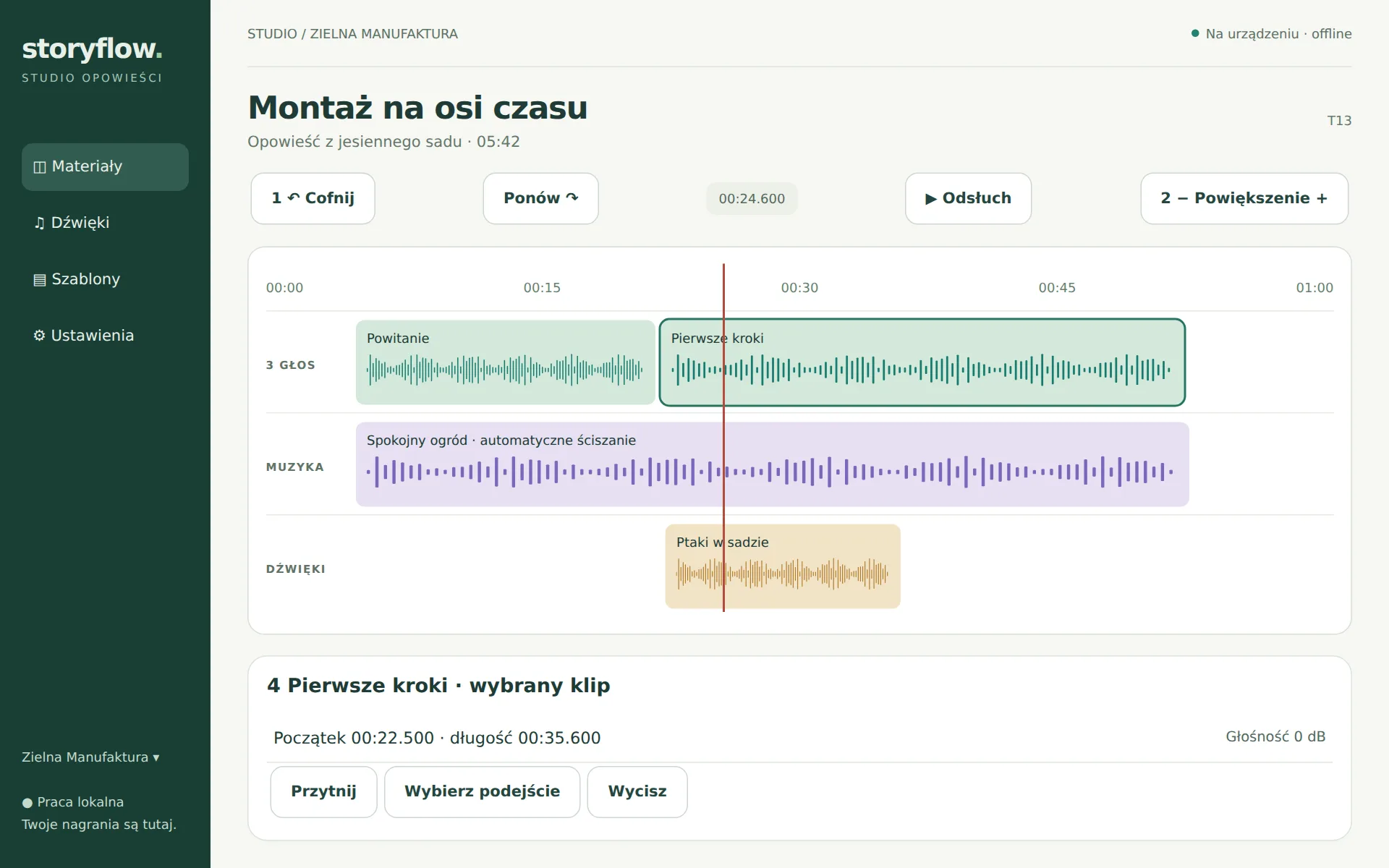Viewport: 1389px width, 868px height.
Task: Decrease zoom with the minus sign
Action: pos(1183,198)
